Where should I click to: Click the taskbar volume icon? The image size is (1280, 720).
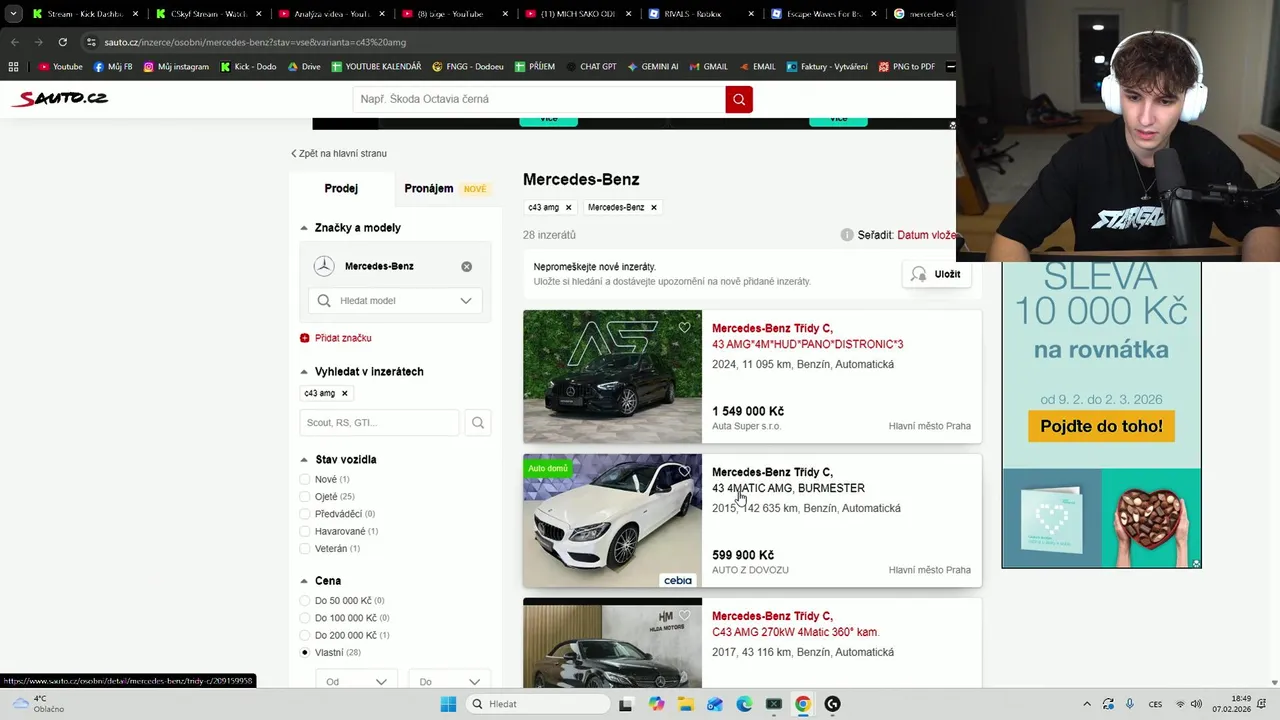[x=1196, y=704]
